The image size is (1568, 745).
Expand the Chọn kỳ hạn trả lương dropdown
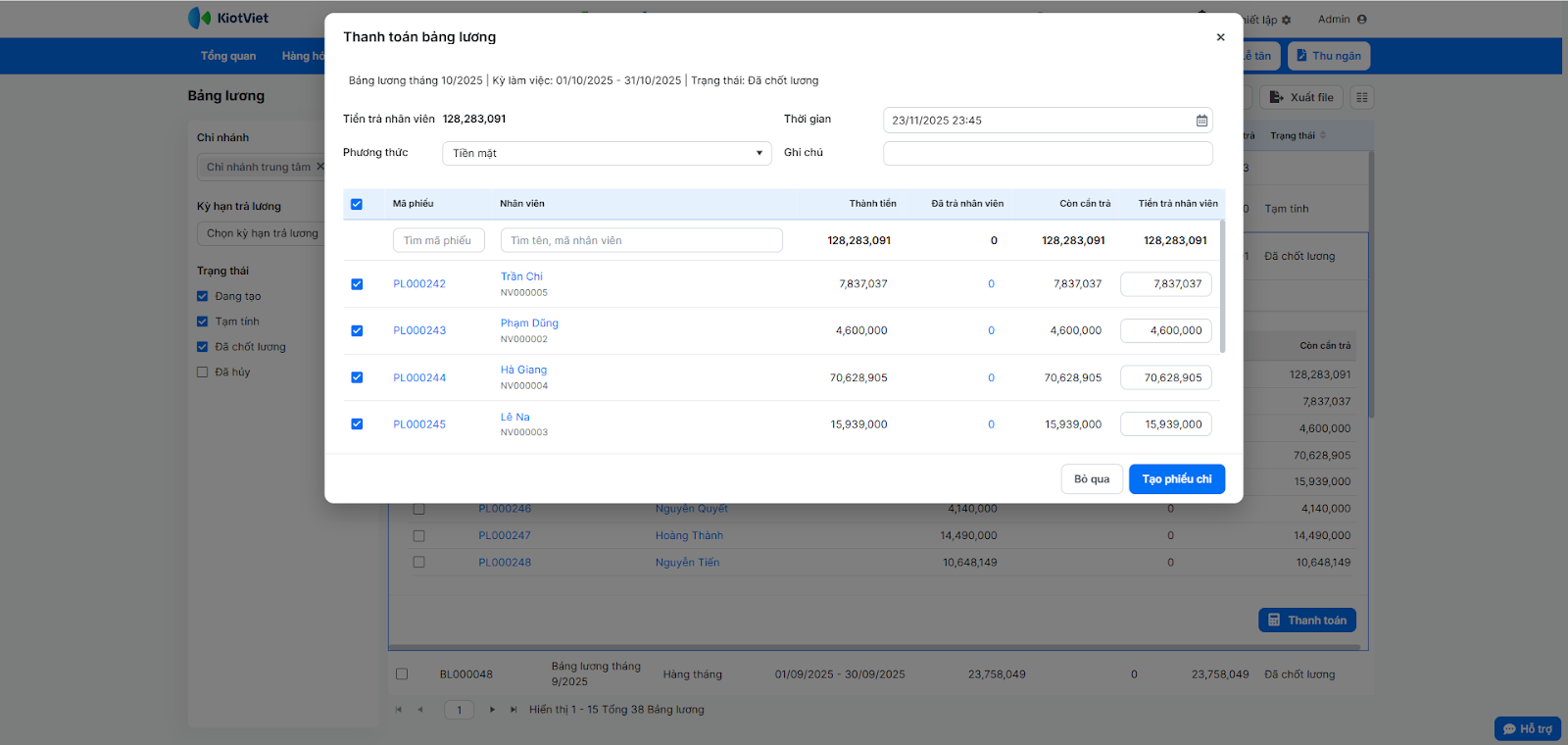click(x=262, y=233)
